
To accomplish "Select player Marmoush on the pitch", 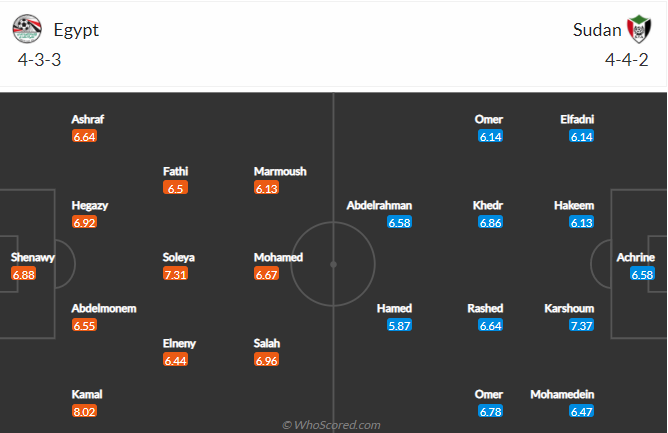I will pos(280,171).
